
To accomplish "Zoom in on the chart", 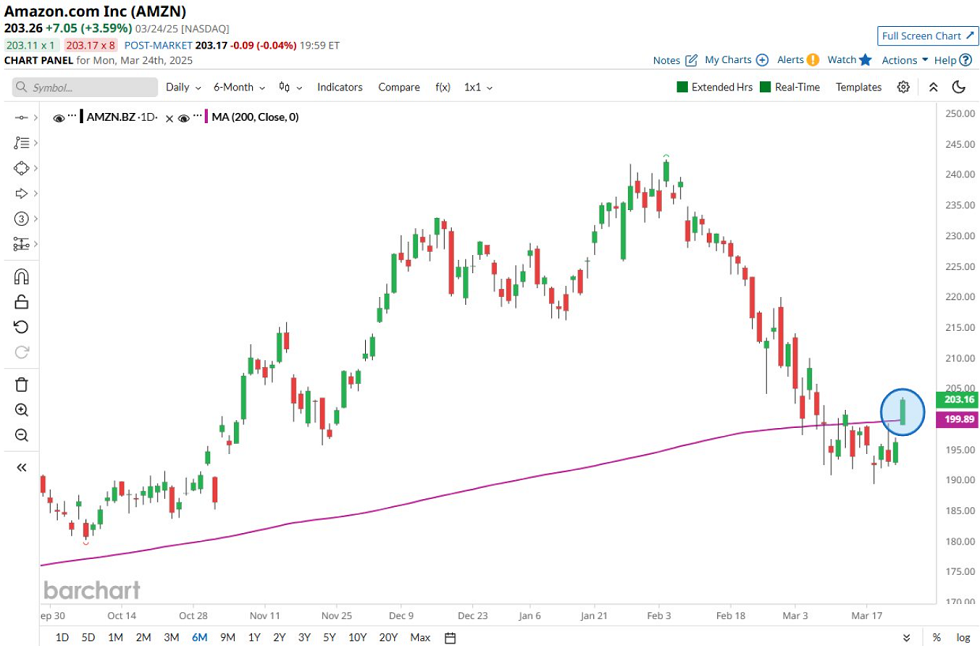I will pyautogui.click(x=21, y=410).
